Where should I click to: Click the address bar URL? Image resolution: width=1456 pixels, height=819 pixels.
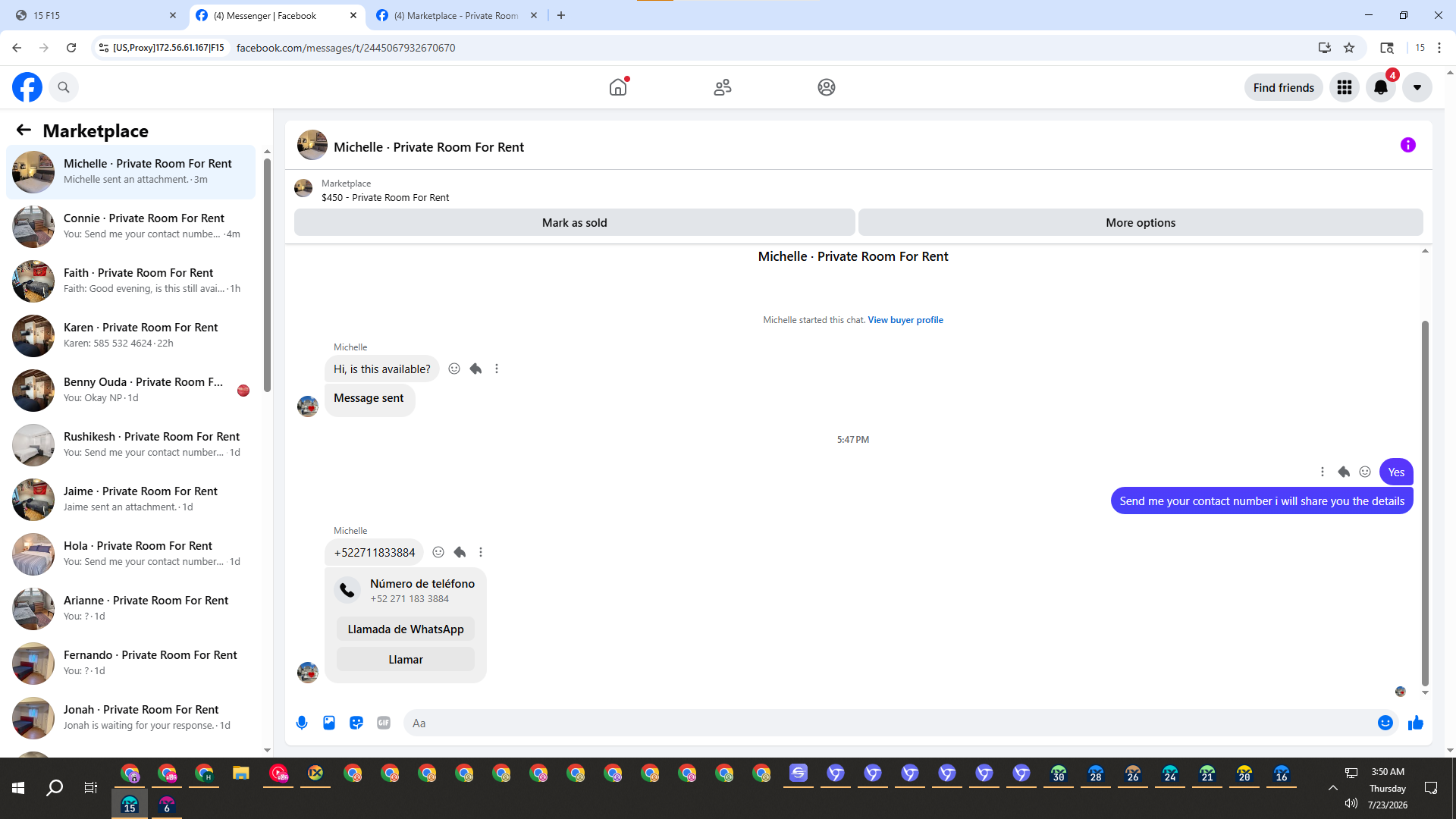[346, 48]
